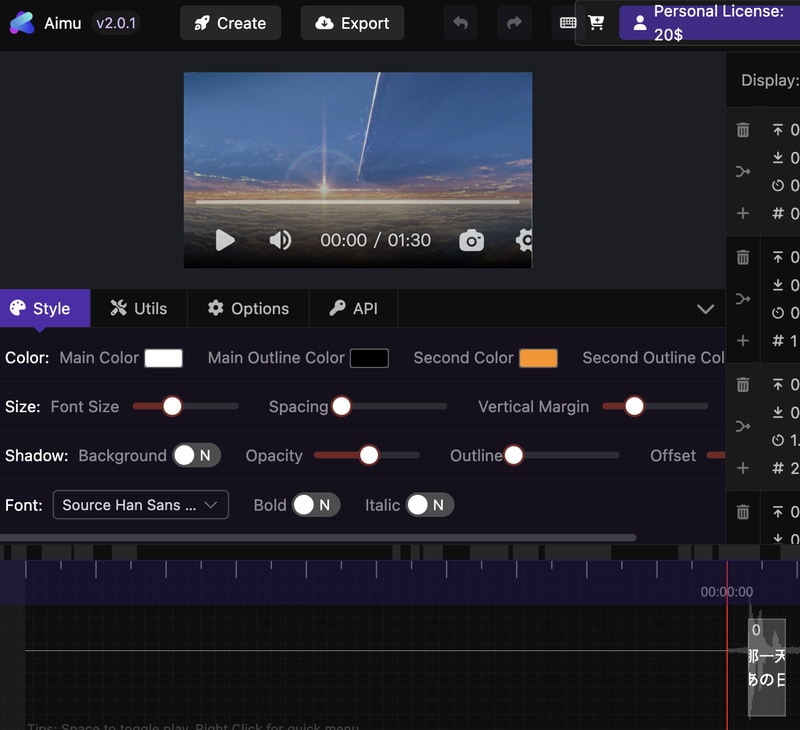Click the merge icon on first subtitle
The height and width of the screenshot is (730, 800).
click(x=743, y=172)
